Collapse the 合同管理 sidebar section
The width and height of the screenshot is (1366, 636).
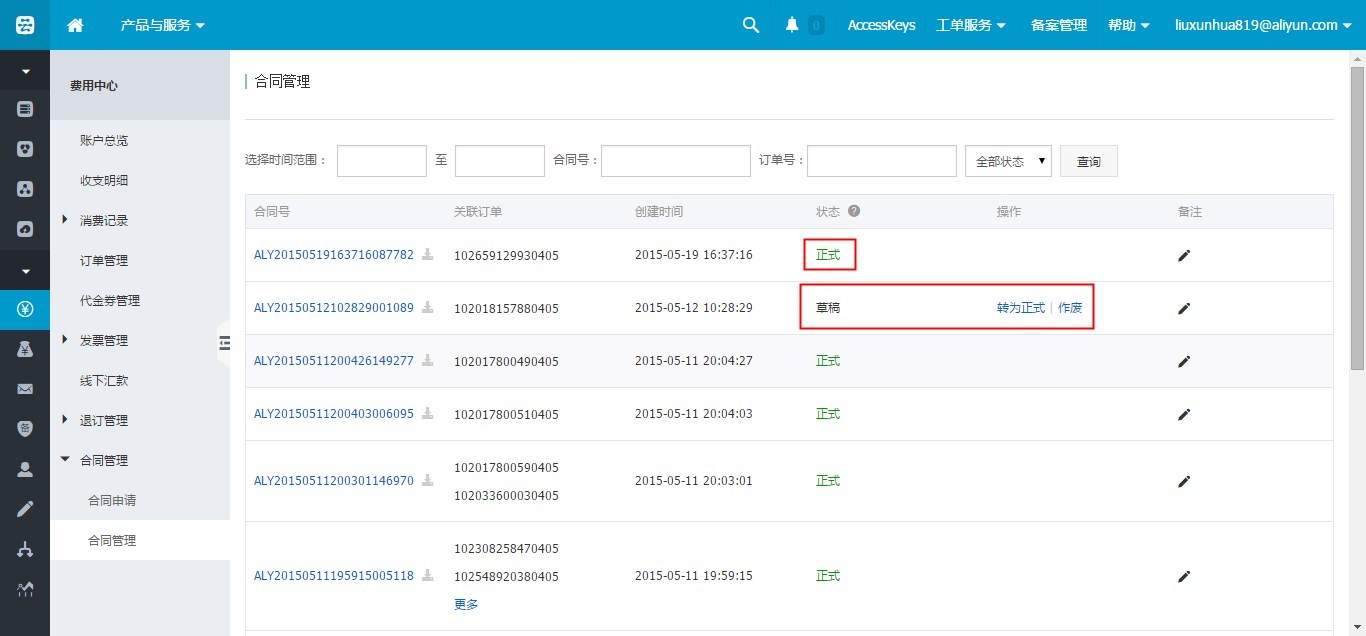pyautogui.click(x=66, y=460)
